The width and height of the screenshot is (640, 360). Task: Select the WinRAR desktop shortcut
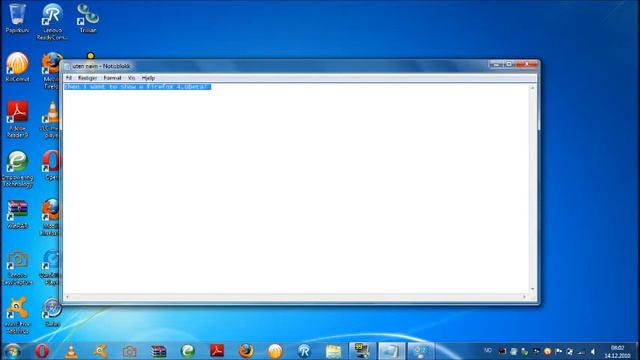17,214
